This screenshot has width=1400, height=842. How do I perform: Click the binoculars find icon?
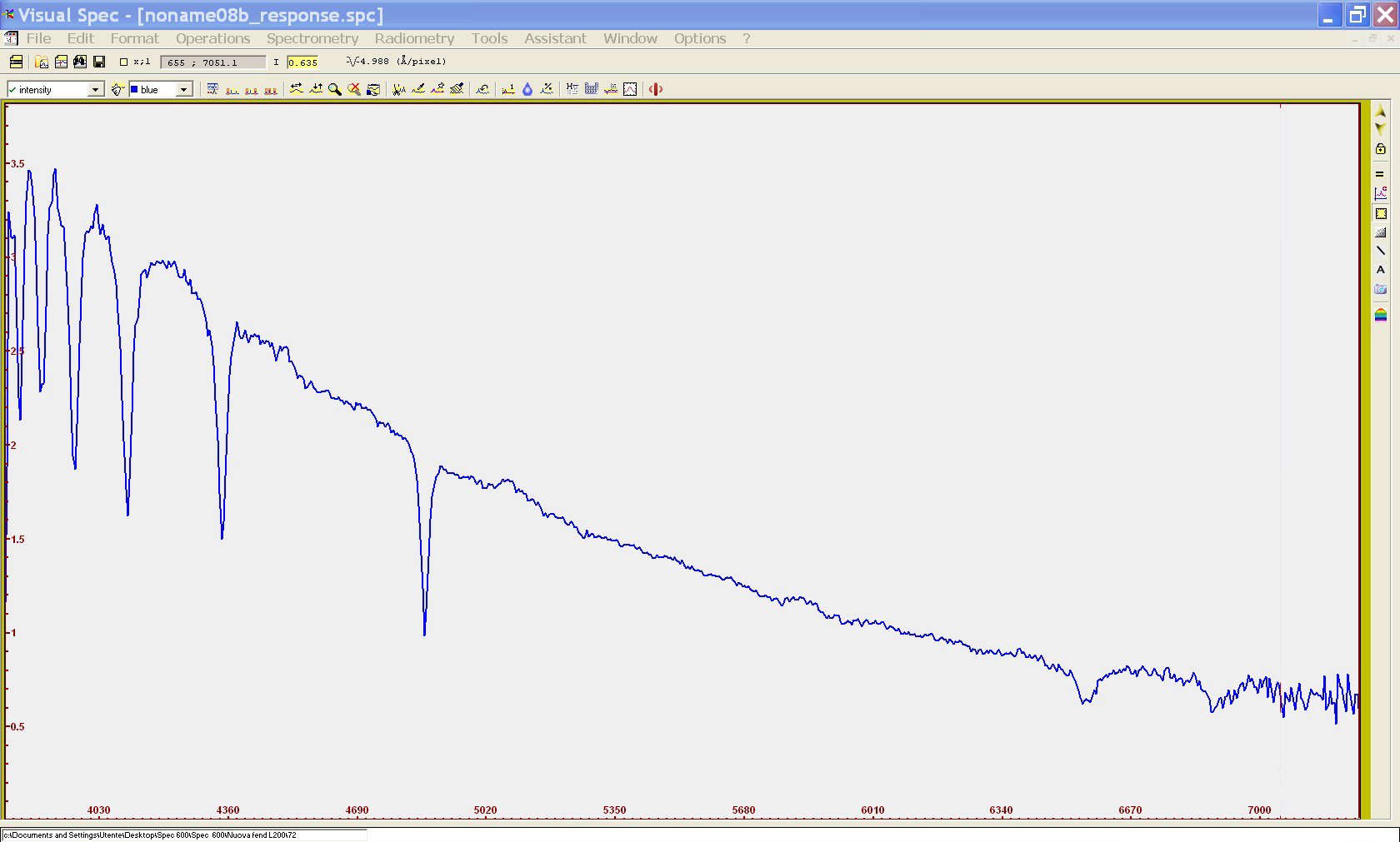pos(80,62)
